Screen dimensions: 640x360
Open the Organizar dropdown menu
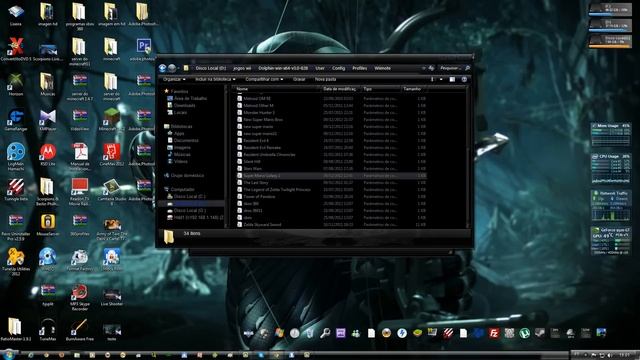[x=174, y=79]
